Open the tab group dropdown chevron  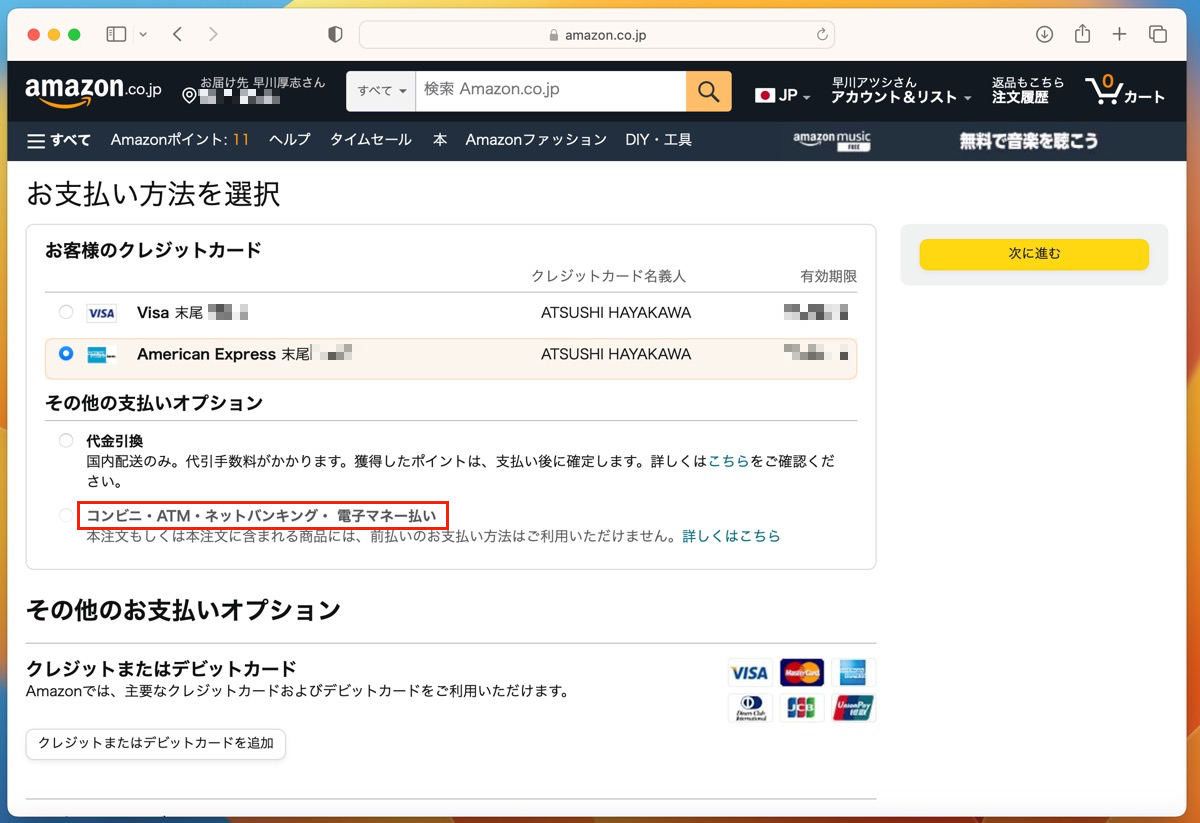pyautogui.click(x=143, y=34)
